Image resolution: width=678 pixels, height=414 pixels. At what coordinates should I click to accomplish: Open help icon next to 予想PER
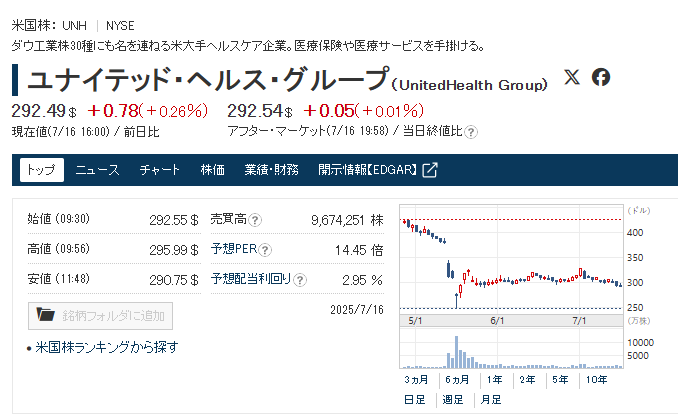265,250
